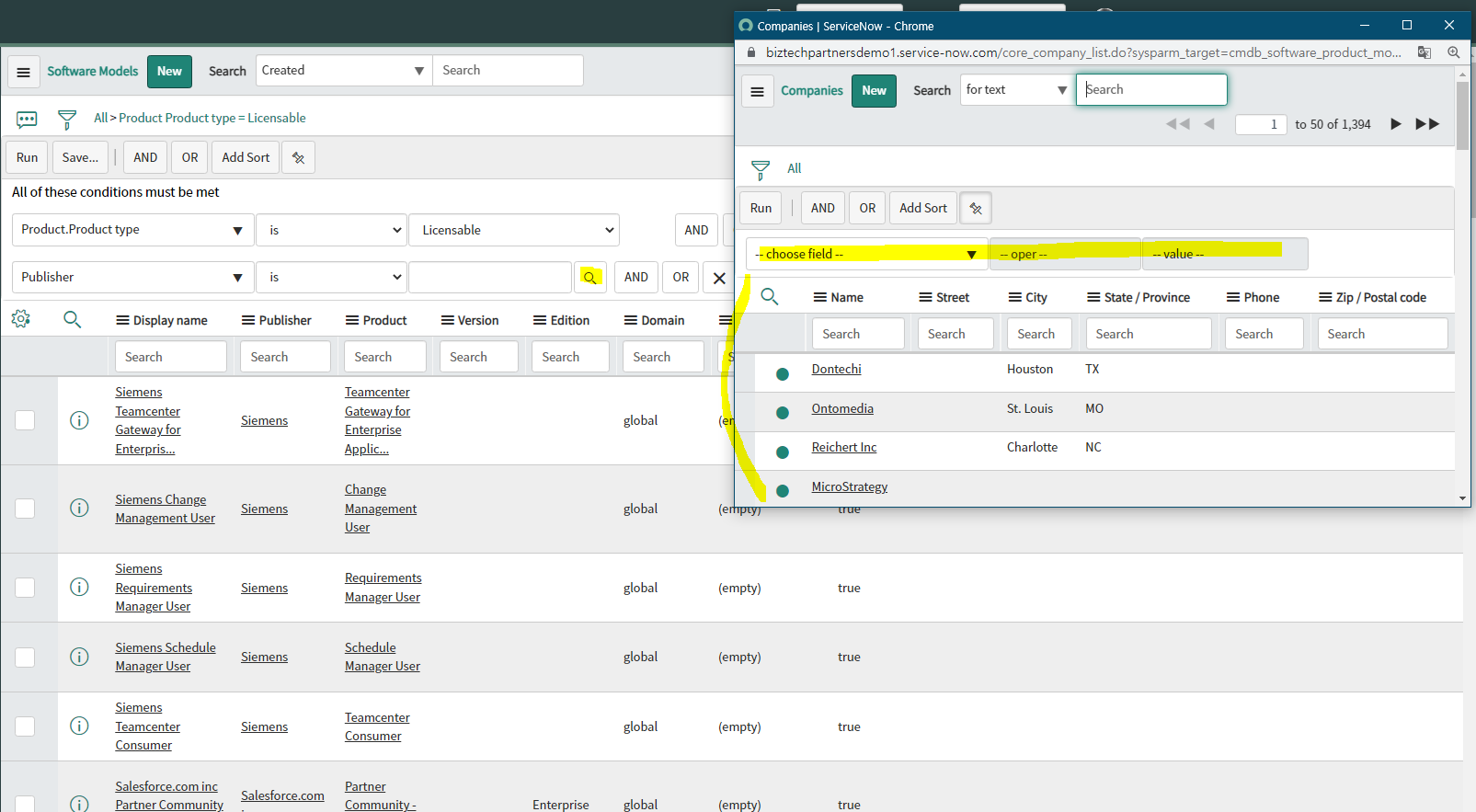Image resolution: width=1476 pixels, height=812 pixels.
Task: Open translate icon in Chrome address bar
Action: tap(1425, 52)
